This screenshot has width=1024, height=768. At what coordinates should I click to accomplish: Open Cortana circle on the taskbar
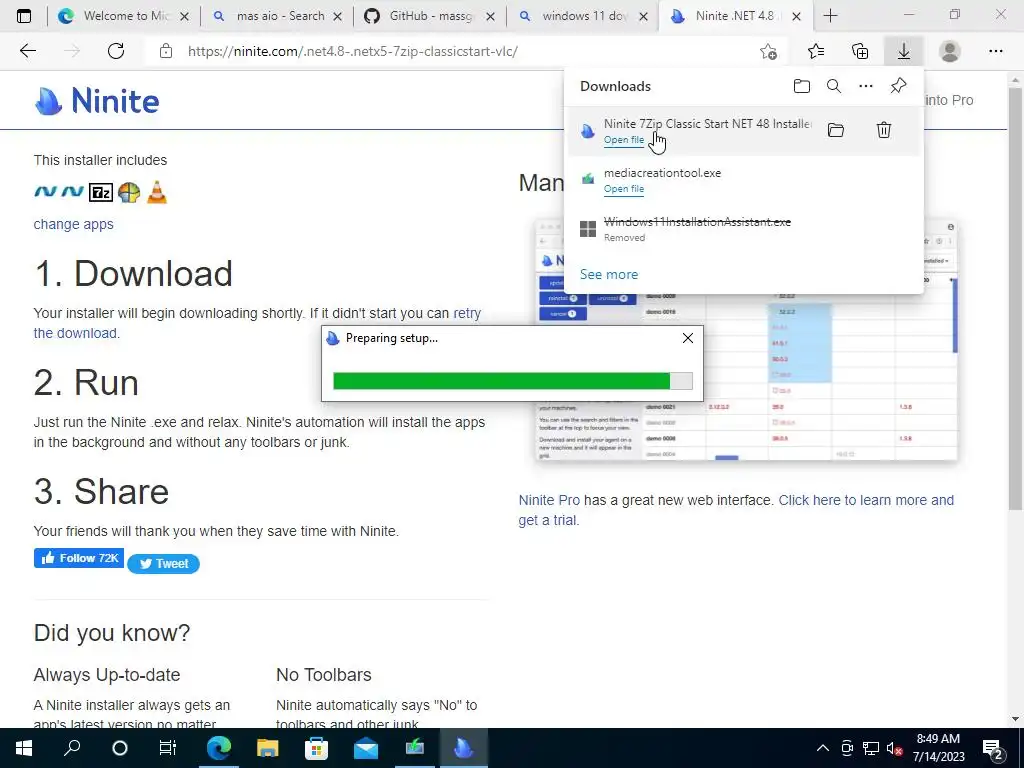click(x=120, y=748)
